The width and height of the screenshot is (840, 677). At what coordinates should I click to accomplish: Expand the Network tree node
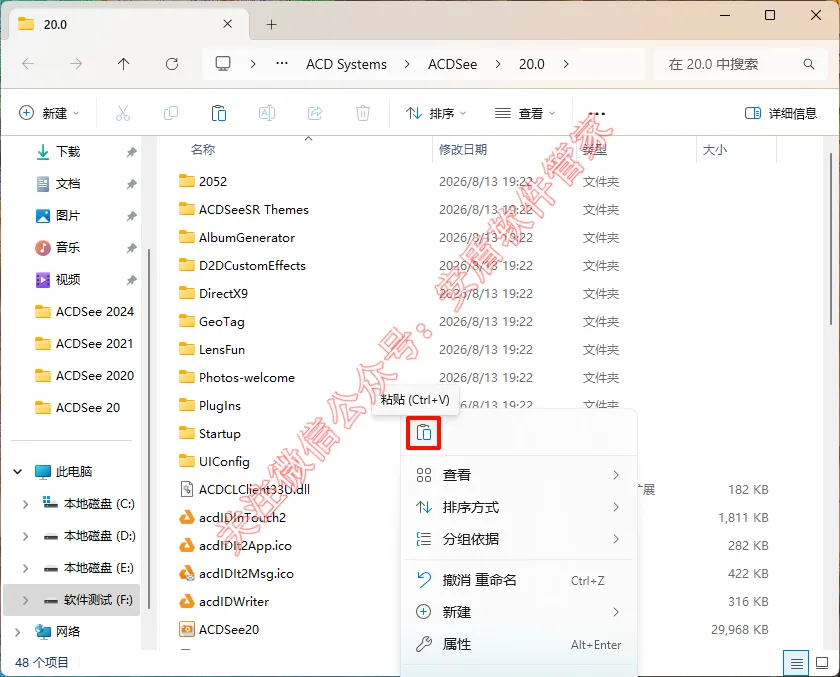18,632
